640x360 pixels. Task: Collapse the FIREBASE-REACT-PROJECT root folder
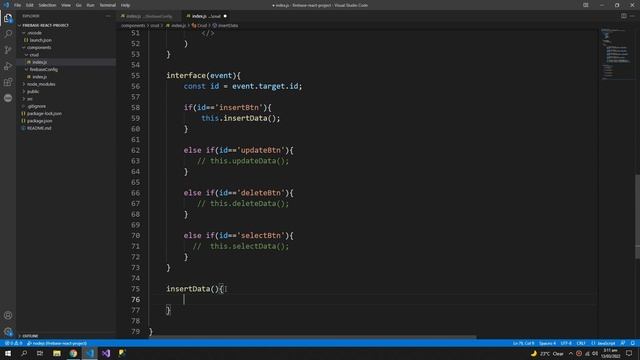coord(45,25)
